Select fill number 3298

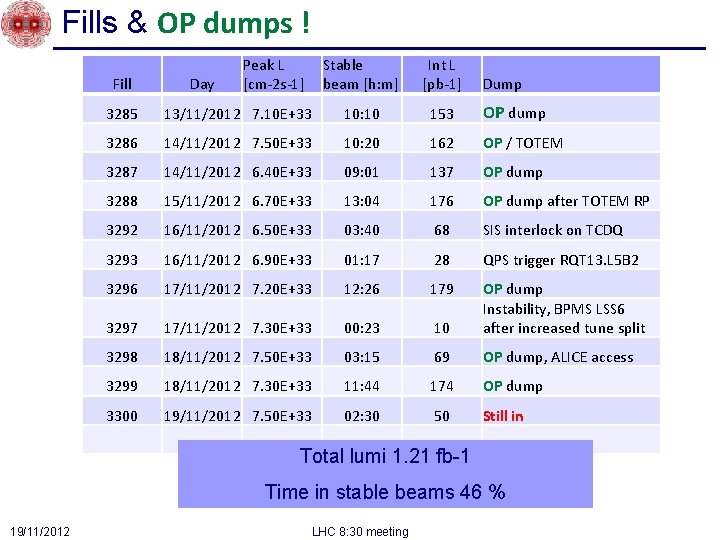click(122, 357)
